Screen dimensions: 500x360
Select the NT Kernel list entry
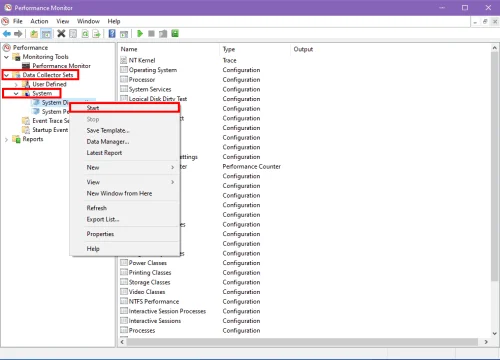click(x=142, y=60)
